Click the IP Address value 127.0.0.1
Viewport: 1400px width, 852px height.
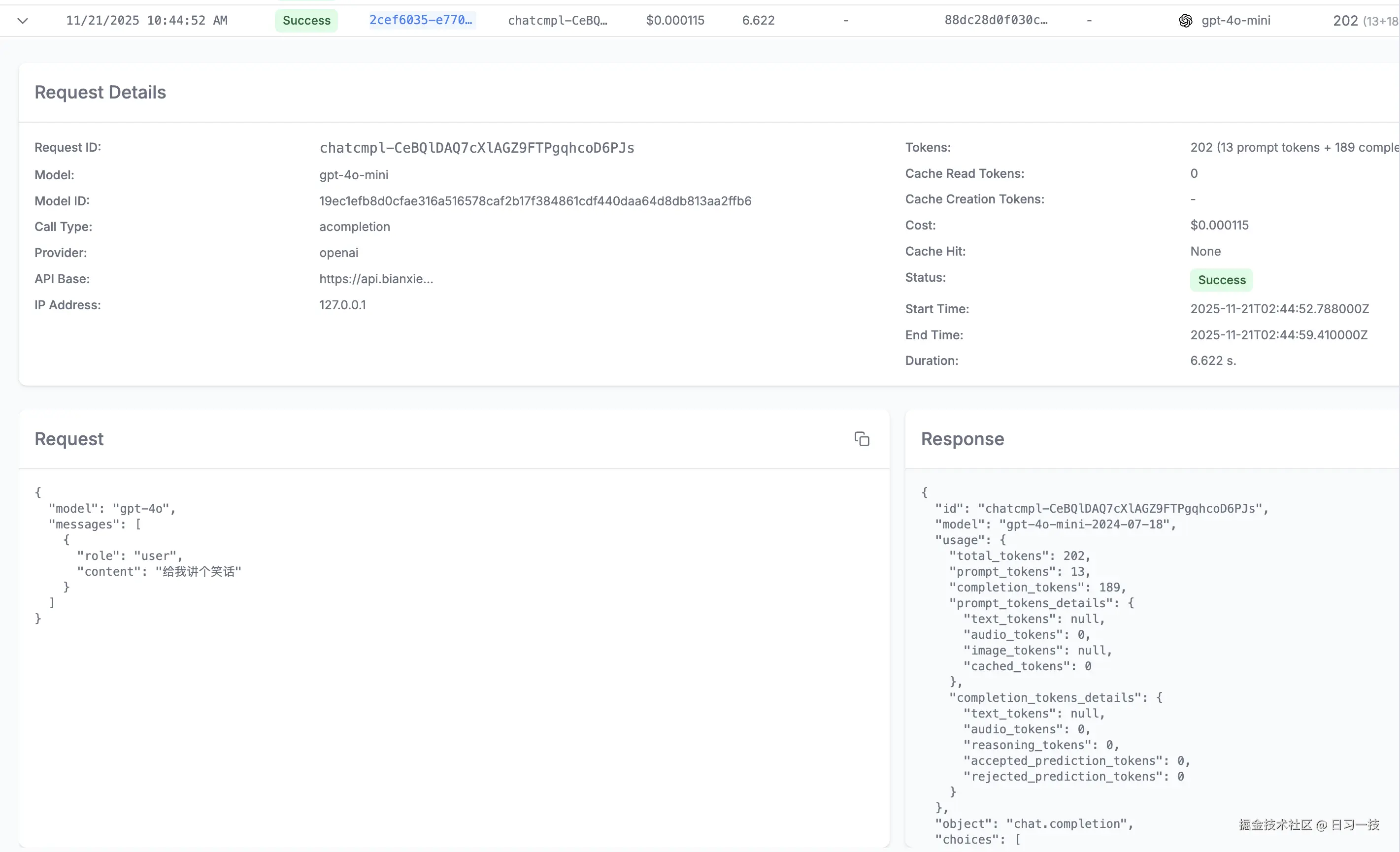[342, 305]
